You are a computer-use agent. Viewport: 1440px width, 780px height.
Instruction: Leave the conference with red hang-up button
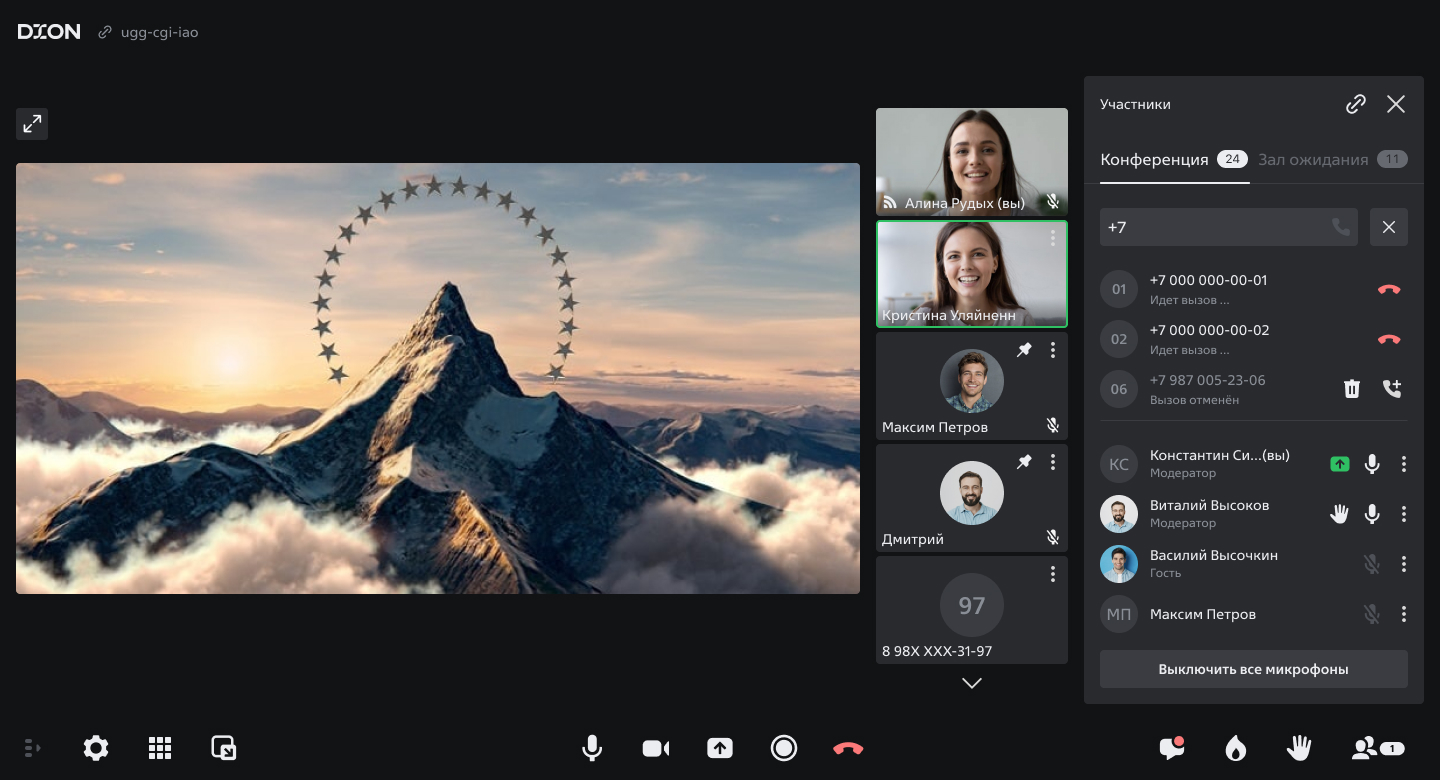848,748
